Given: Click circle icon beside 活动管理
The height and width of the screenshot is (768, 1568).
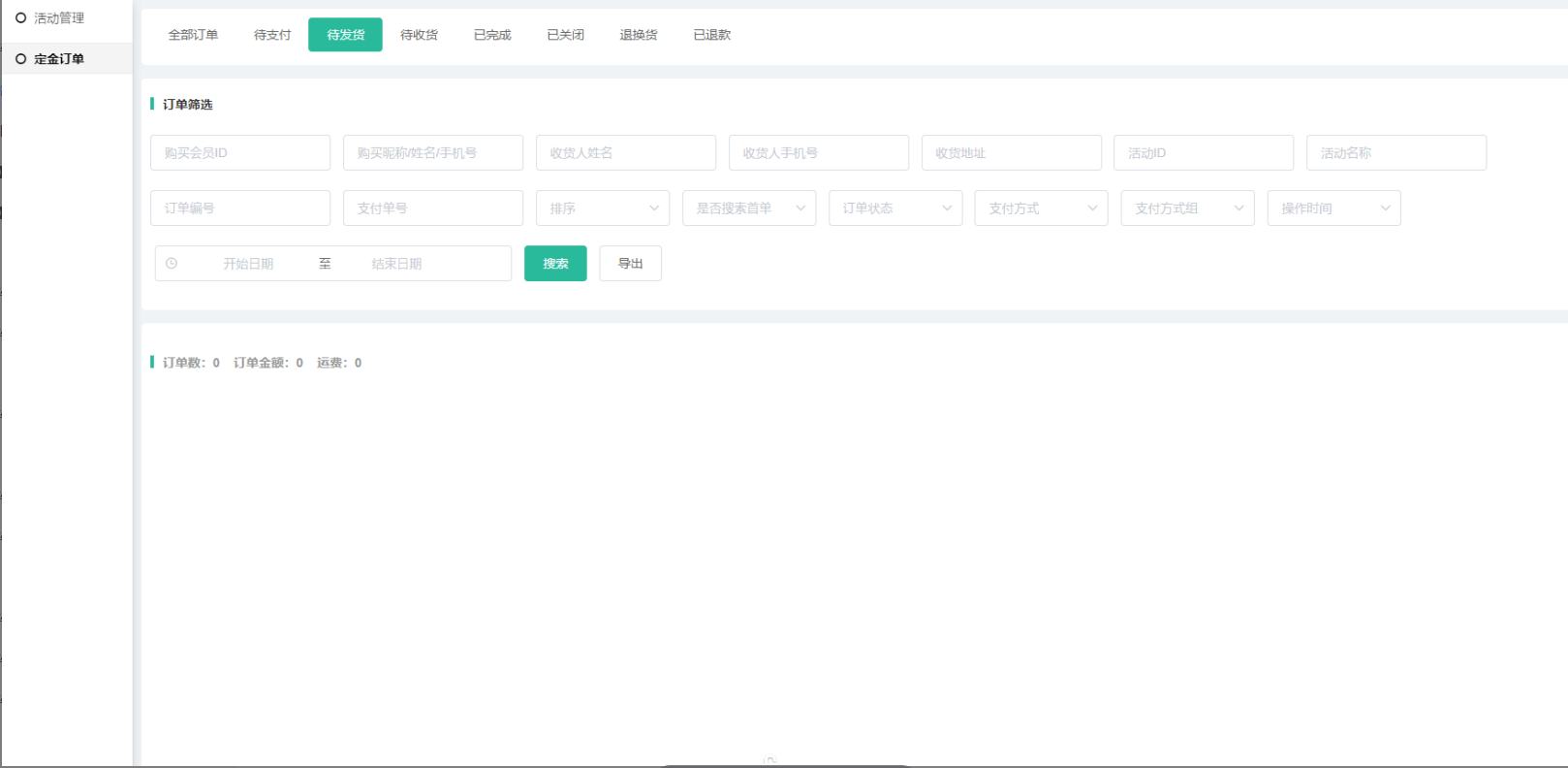Looking at the screenshot, I should pos(20,18).
